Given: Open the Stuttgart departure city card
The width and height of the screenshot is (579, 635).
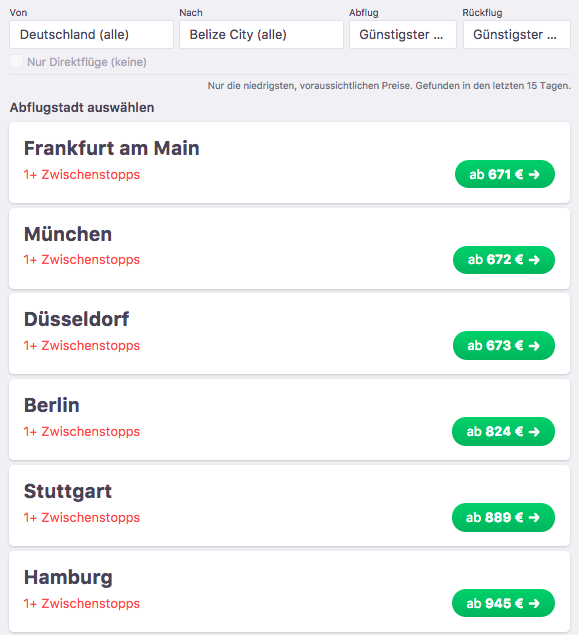Looking at the screenshot, I should tap(290, 506).
